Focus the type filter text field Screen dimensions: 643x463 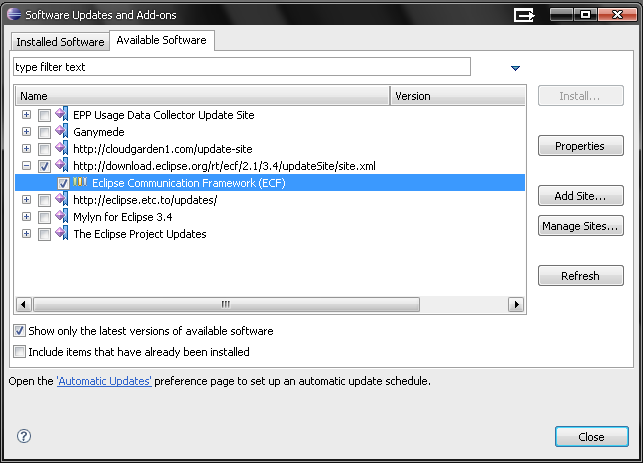point(242,67)
